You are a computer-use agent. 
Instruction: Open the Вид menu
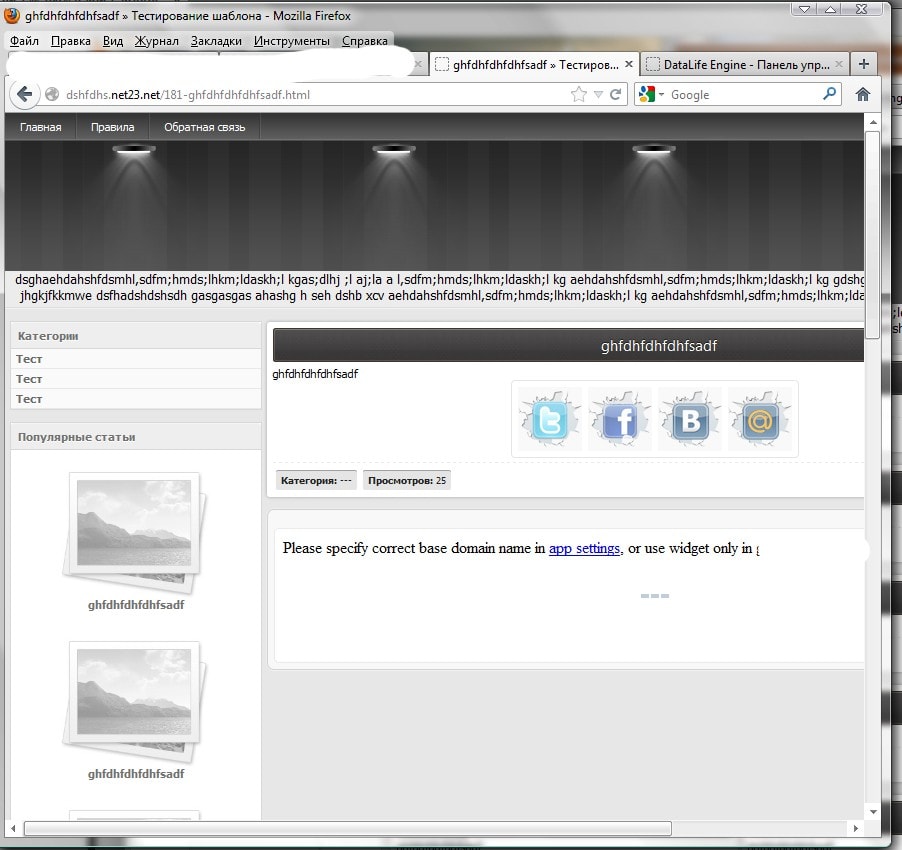pyautogui.click(x=113, y=41)
